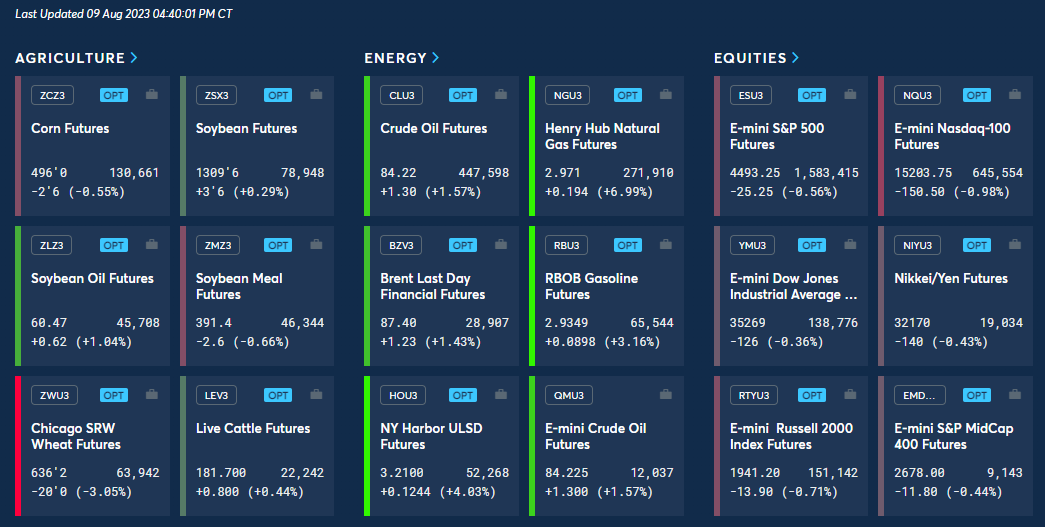Click the briefcase icon on Soybean Futures card
1045x527 pixels.
(x=317, y=95)
